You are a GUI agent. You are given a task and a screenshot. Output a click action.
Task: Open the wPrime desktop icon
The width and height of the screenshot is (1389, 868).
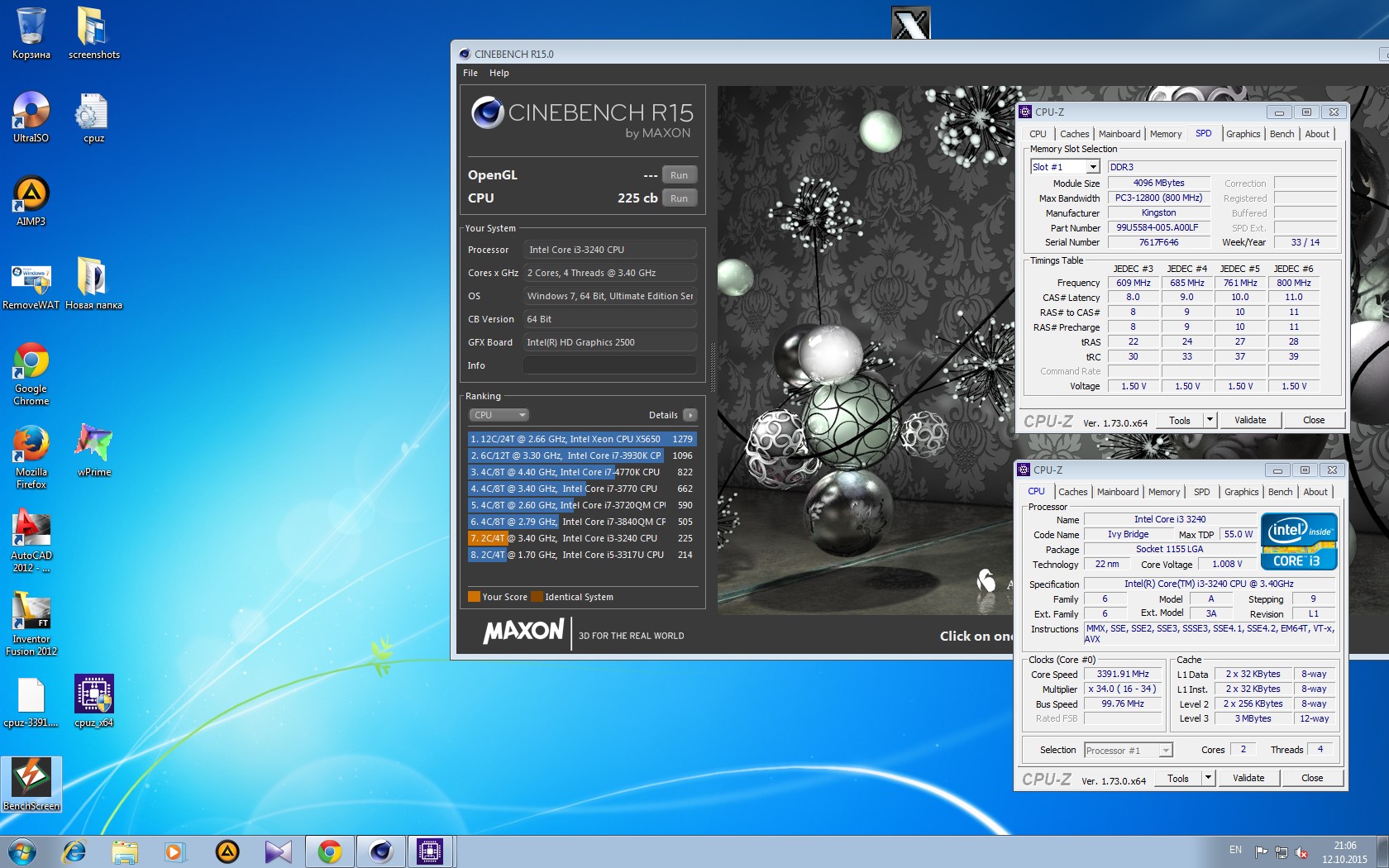(x=93, y=451)
